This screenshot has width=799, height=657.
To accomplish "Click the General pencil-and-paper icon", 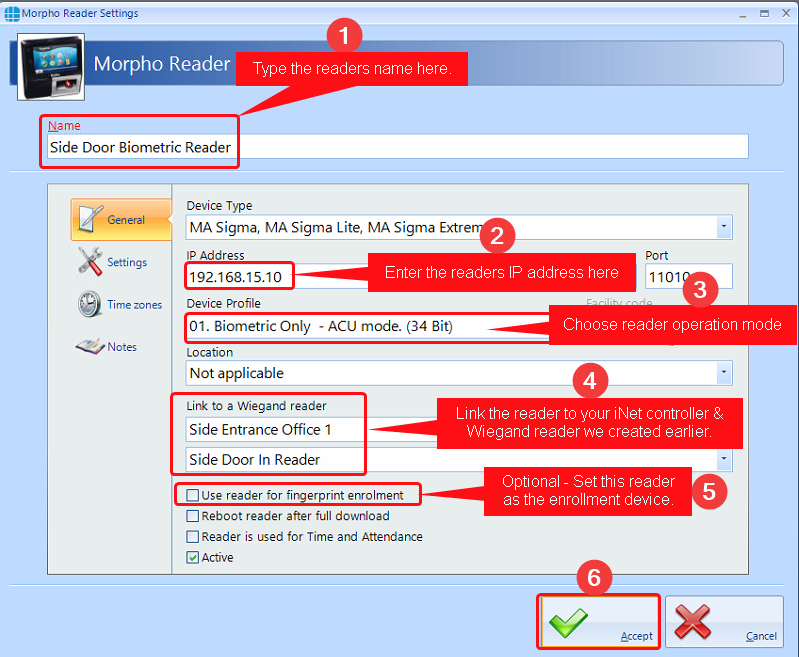I will [91, 220].
